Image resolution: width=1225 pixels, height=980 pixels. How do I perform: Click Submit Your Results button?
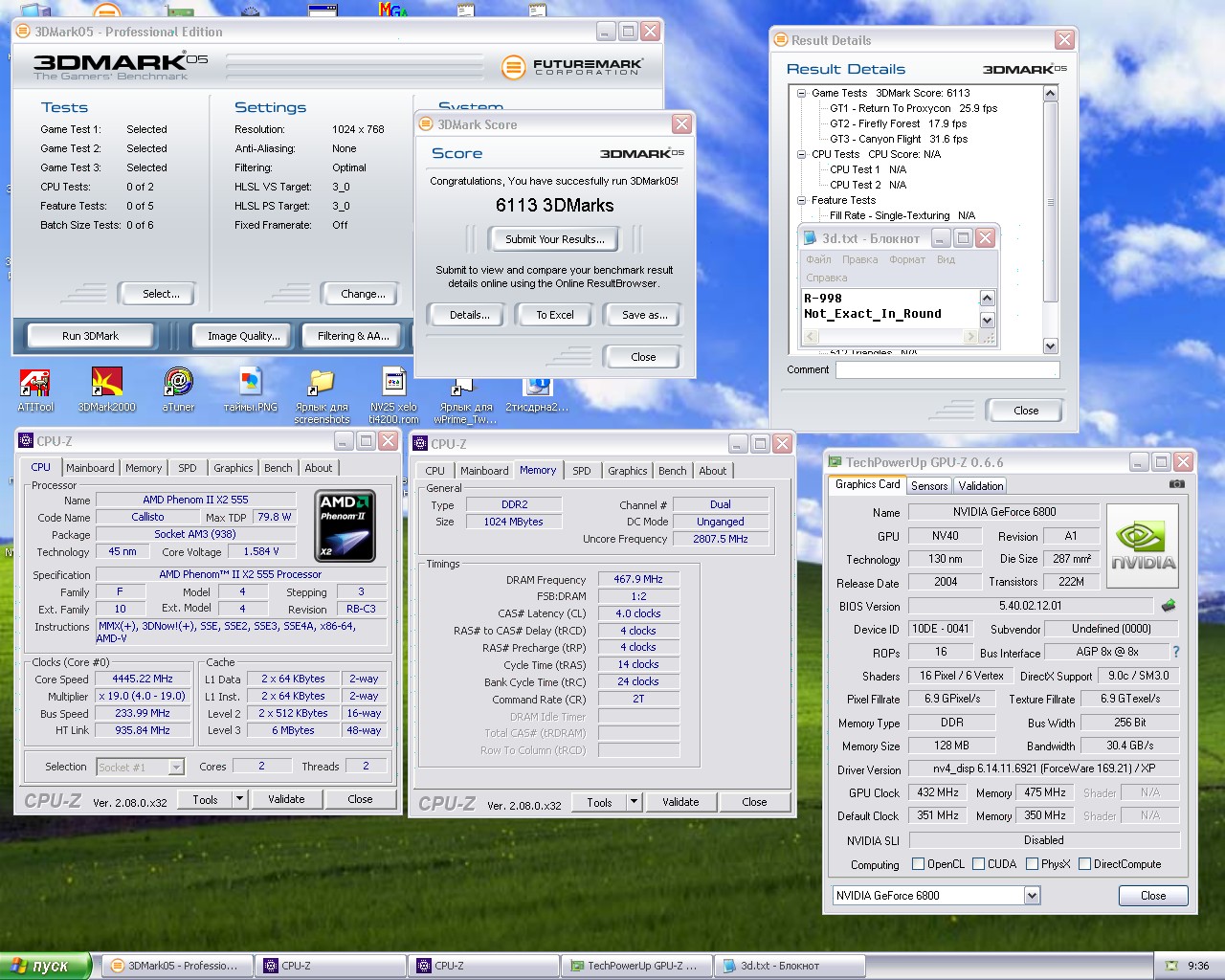pyautogui.click(x=555, y=239)
